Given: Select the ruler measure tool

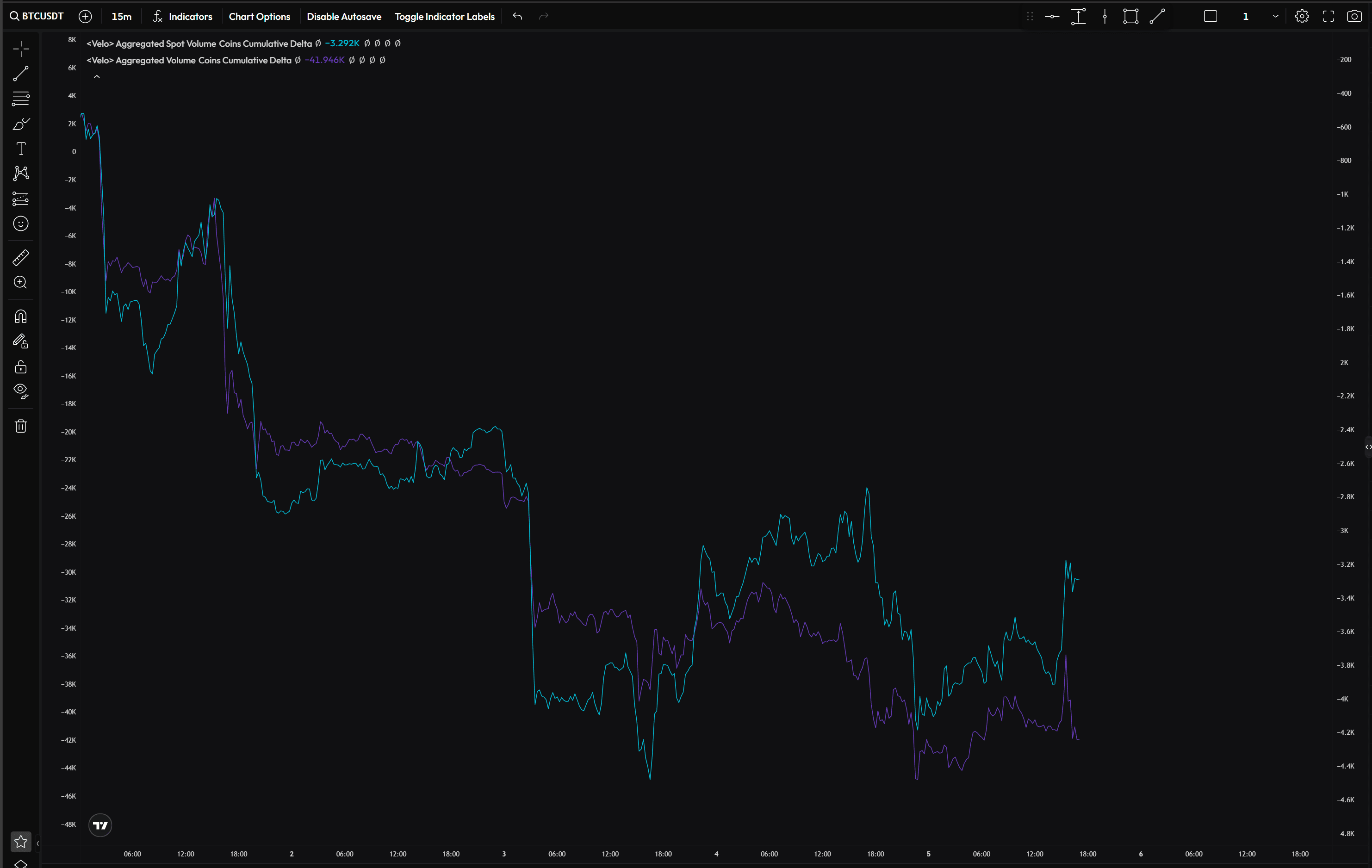Looking at the screenshot, I should tap(21, 257).
